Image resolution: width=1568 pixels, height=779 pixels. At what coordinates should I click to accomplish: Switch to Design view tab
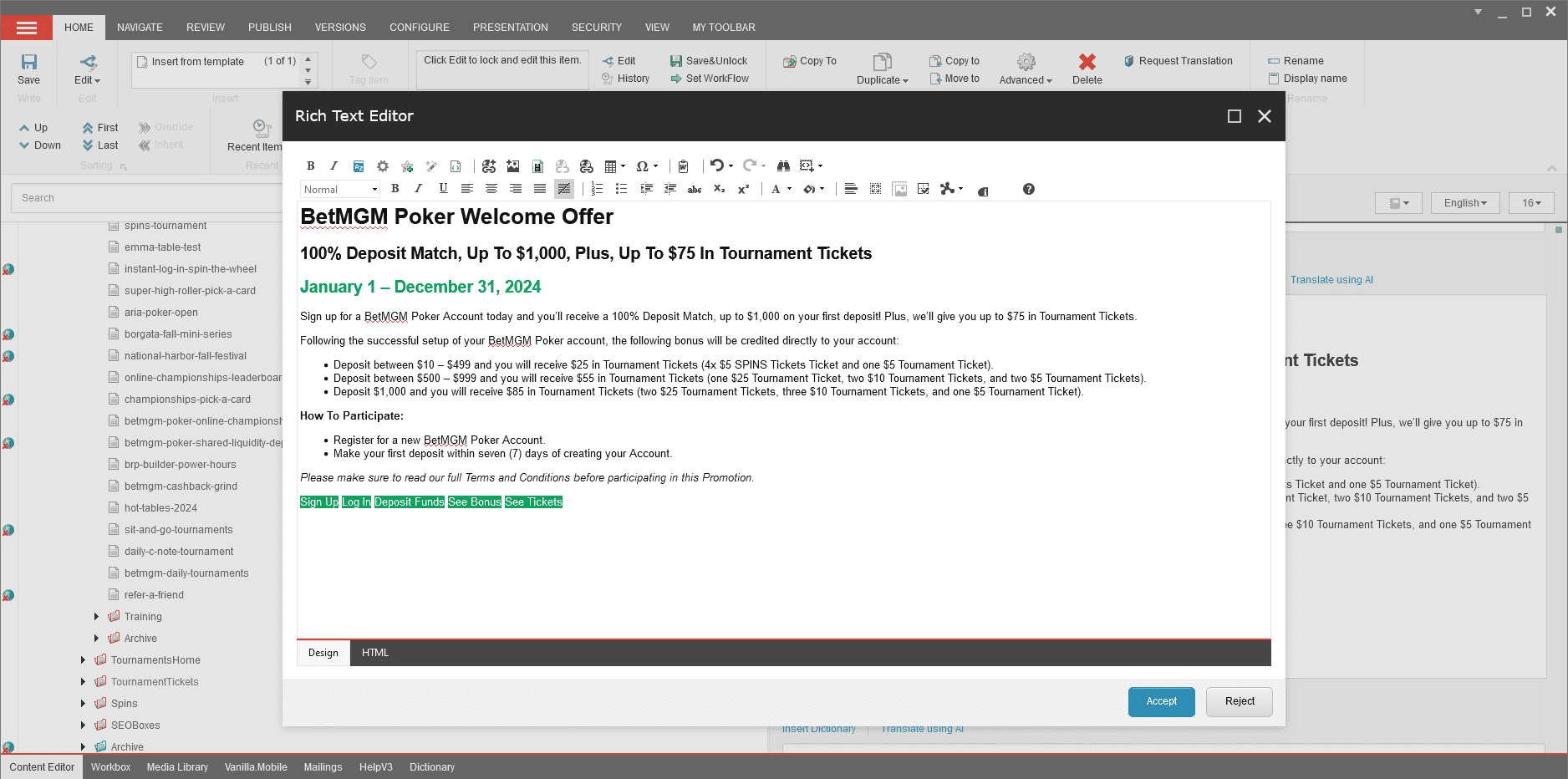click(323, 653)
